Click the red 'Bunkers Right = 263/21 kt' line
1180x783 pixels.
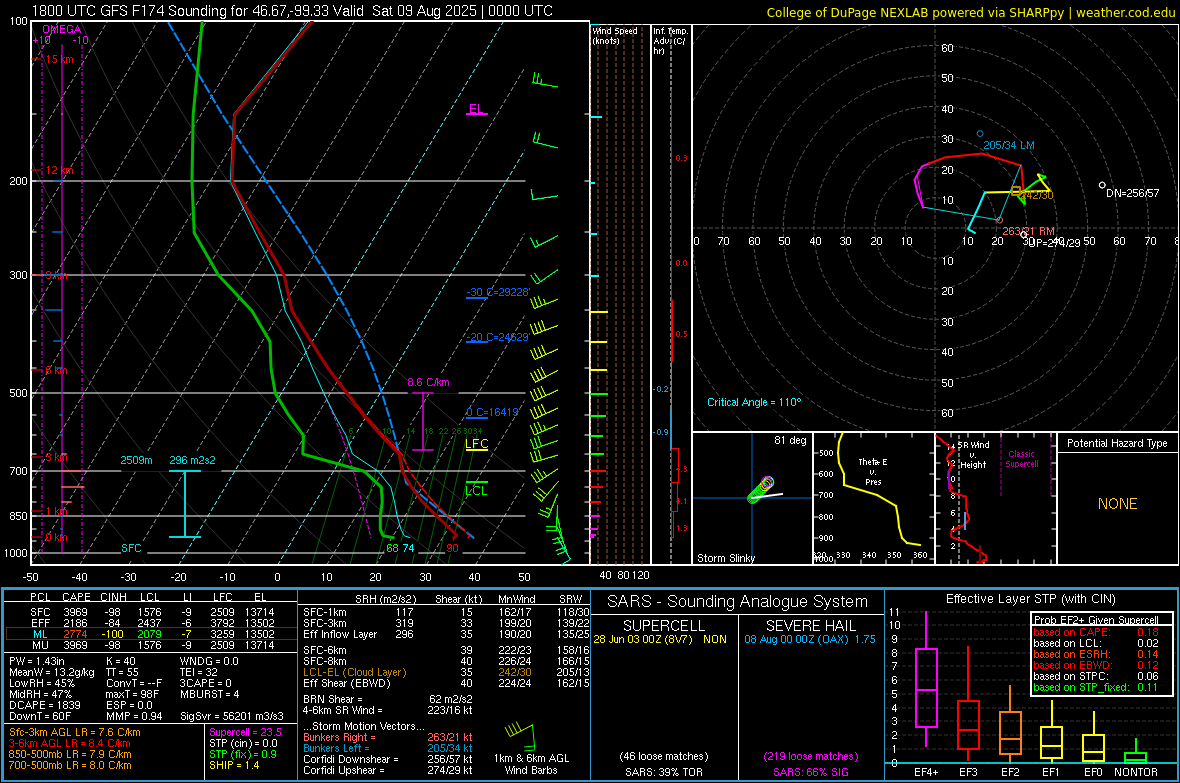388,737
